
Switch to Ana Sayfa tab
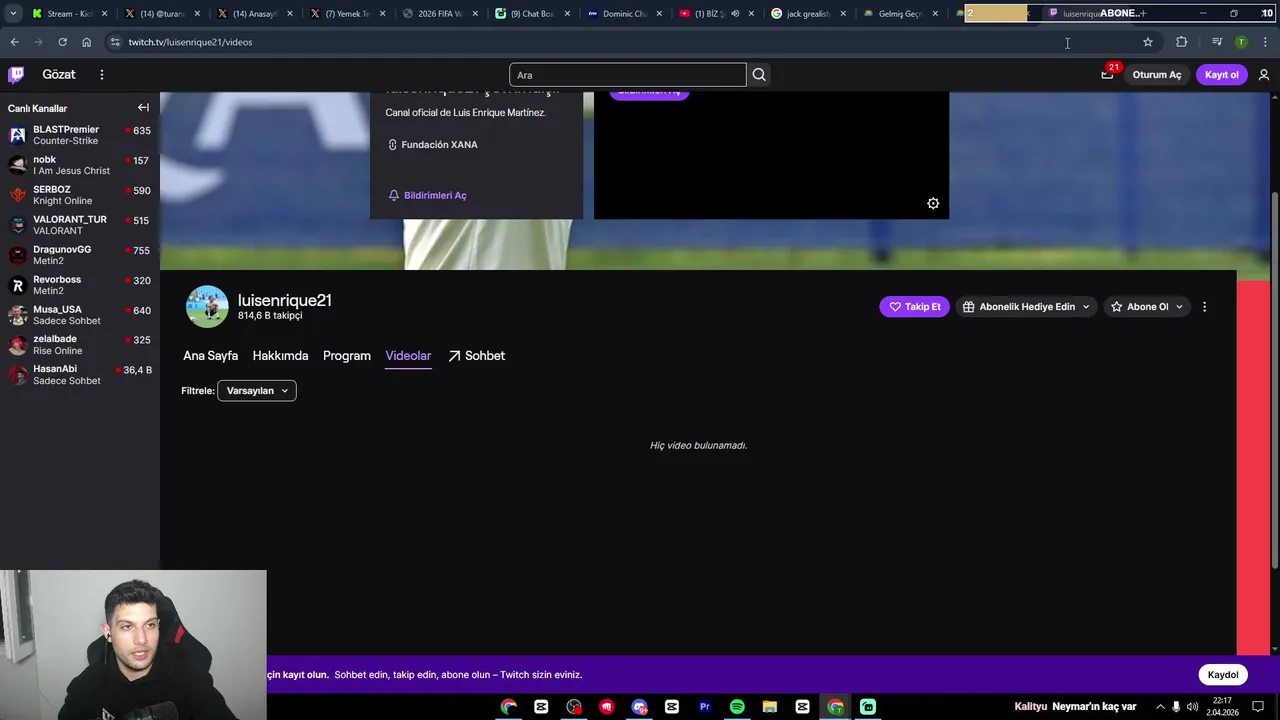[x=210, y=356]
